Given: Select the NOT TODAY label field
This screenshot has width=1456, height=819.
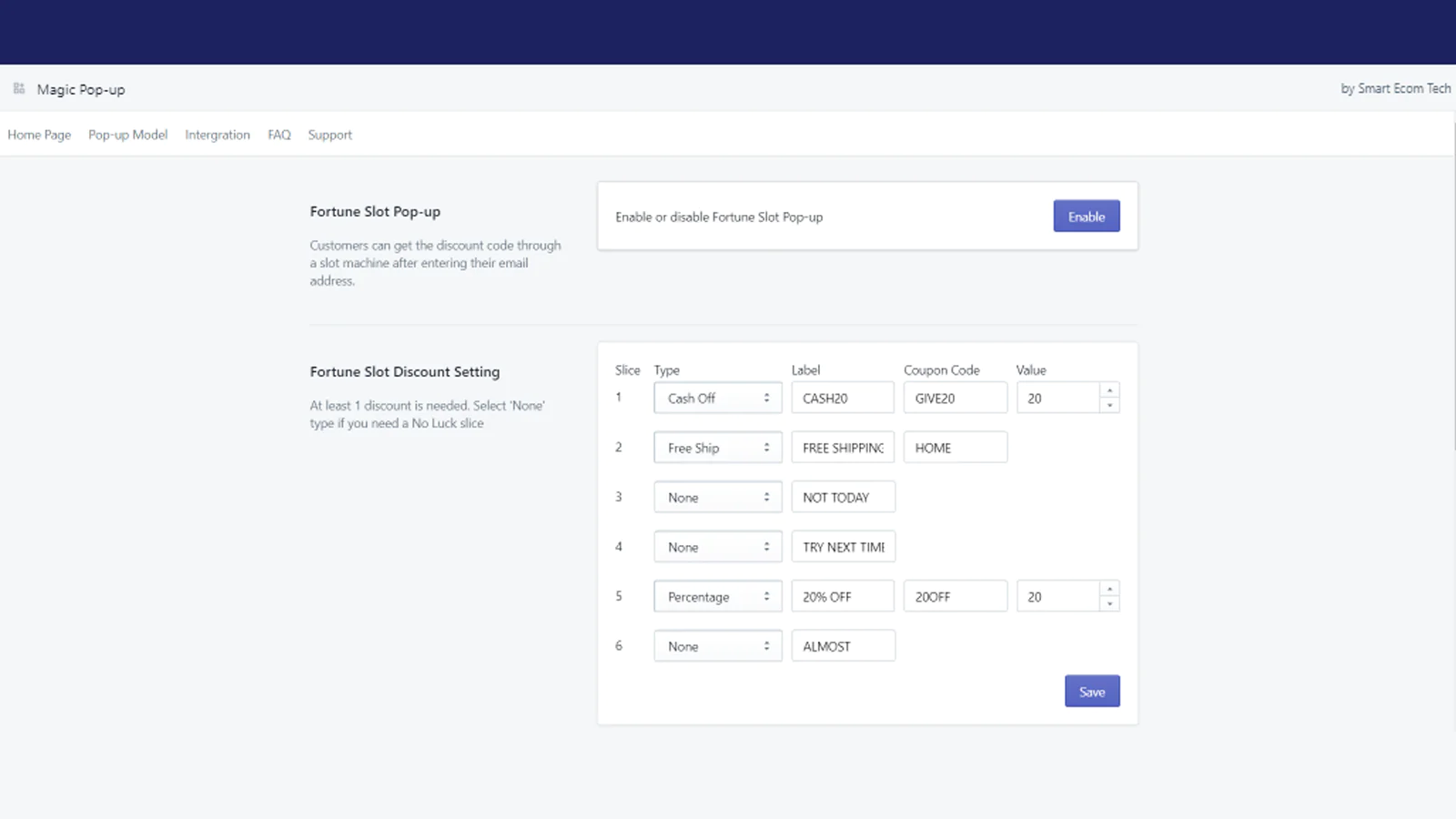Looking at the screenshot, I should [x=843, y=497].
